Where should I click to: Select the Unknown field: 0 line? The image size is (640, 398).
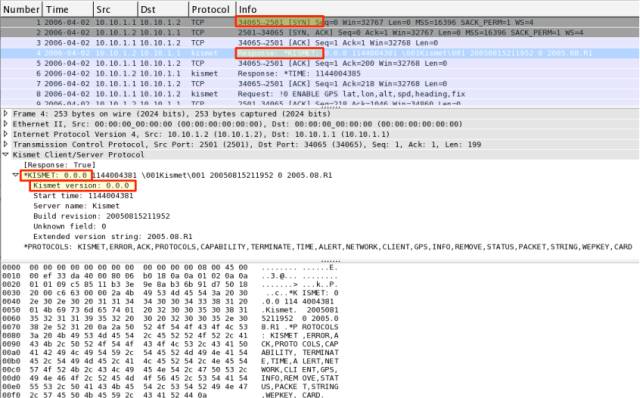69,226
